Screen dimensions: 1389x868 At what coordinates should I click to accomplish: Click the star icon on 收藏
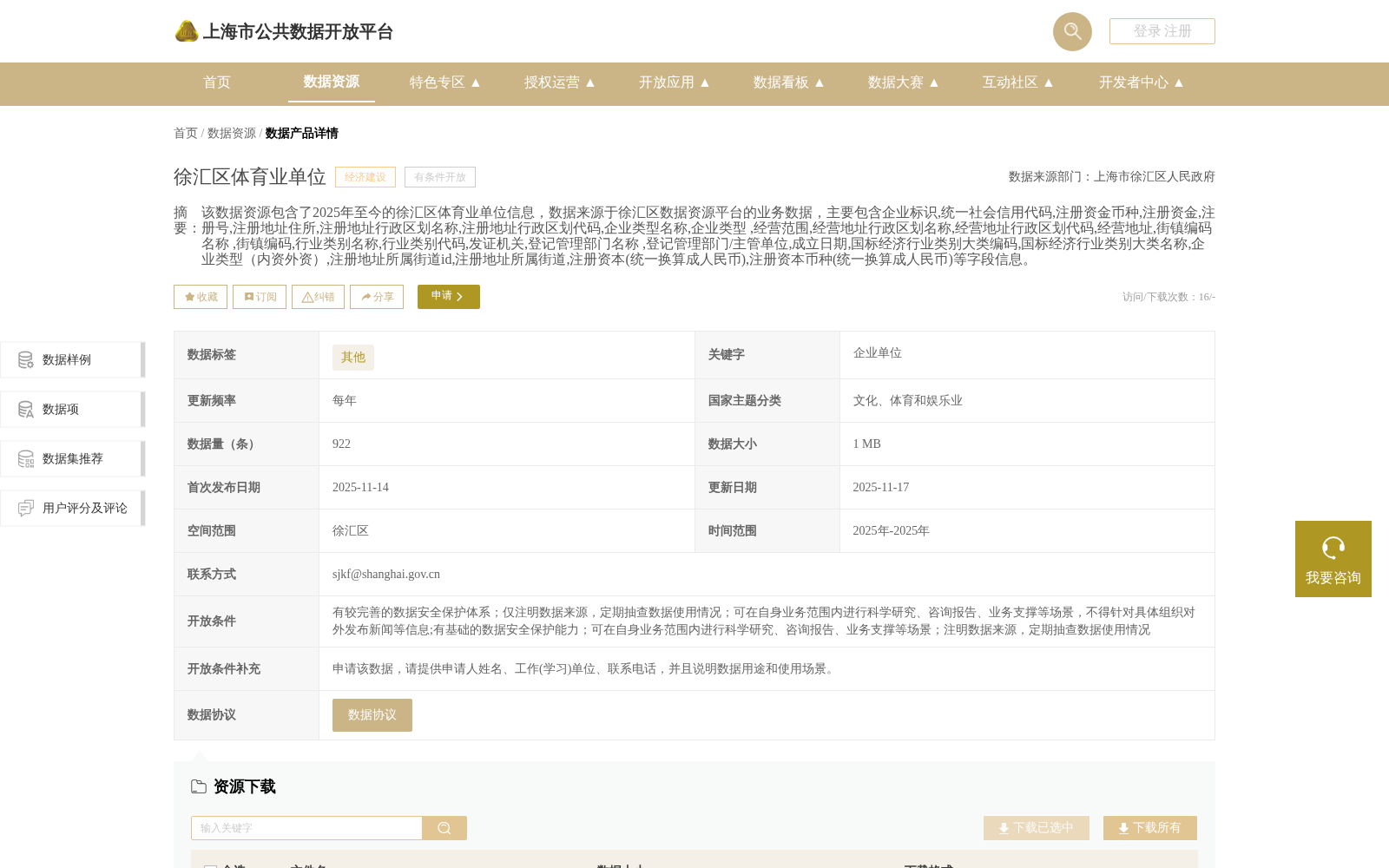click(x=189, y=297)
